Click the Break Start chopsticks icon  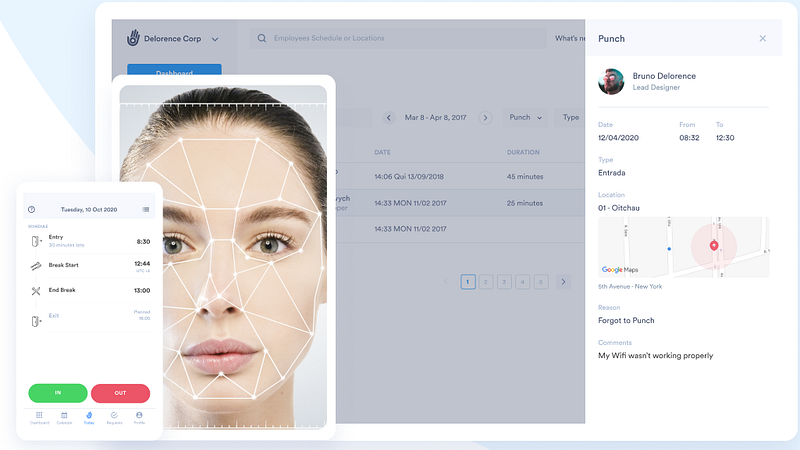tap(36, 266)
